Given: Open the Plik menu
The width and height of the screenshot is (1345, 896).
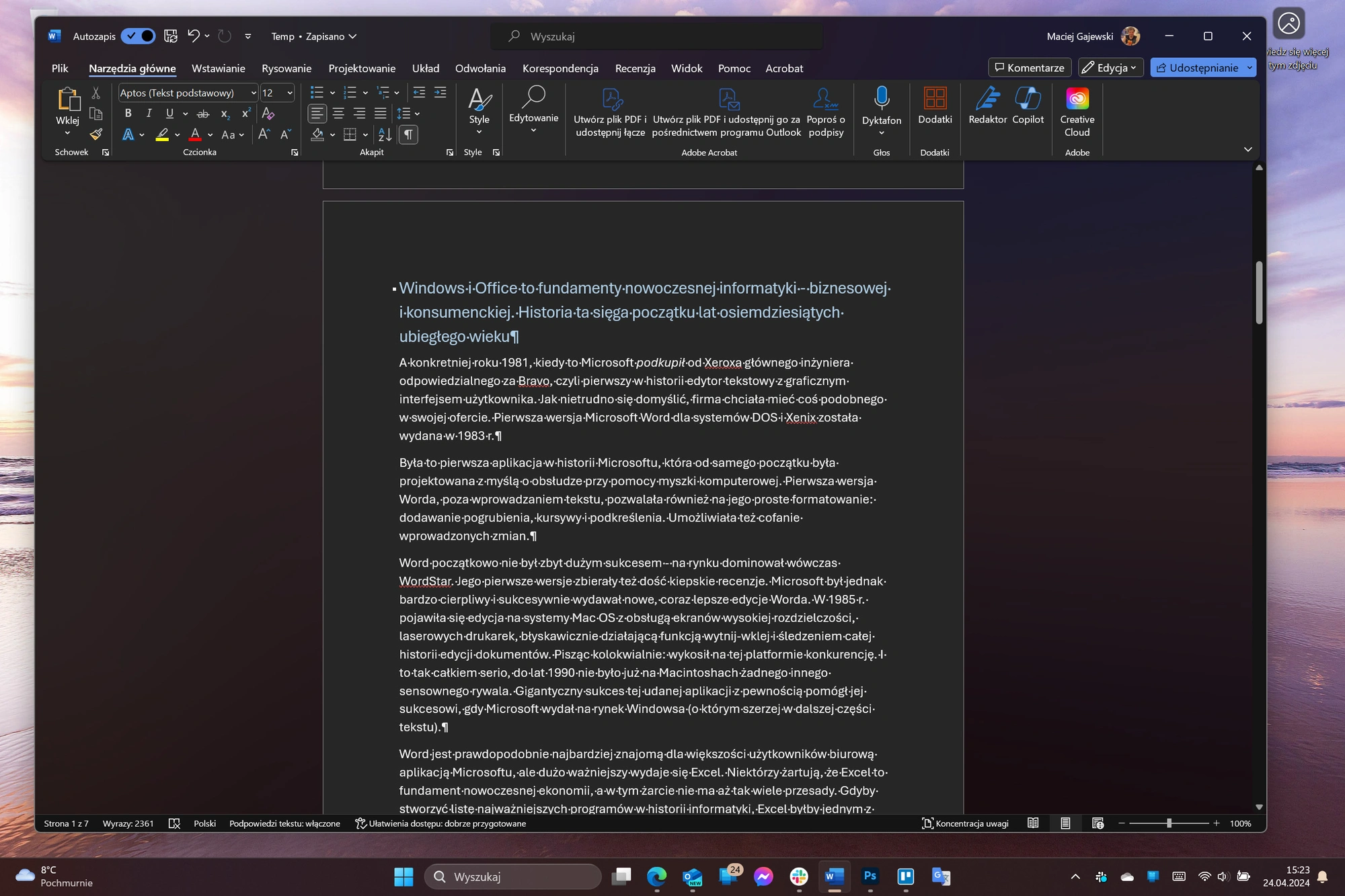Looking at the screenshot, I should (x=60, y=69).
